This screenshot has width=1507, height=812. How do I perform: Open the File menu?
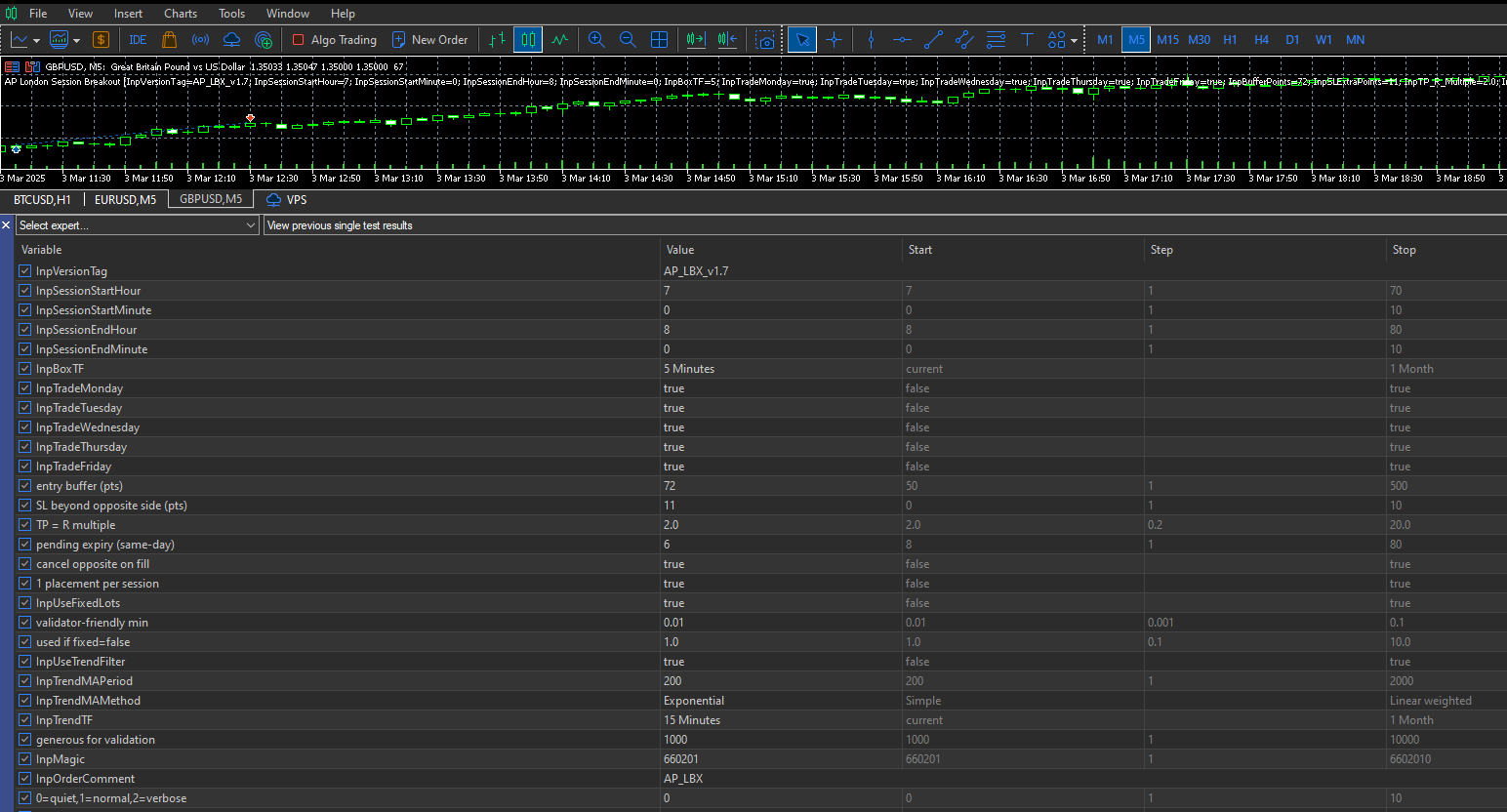[x=38, y=14]
